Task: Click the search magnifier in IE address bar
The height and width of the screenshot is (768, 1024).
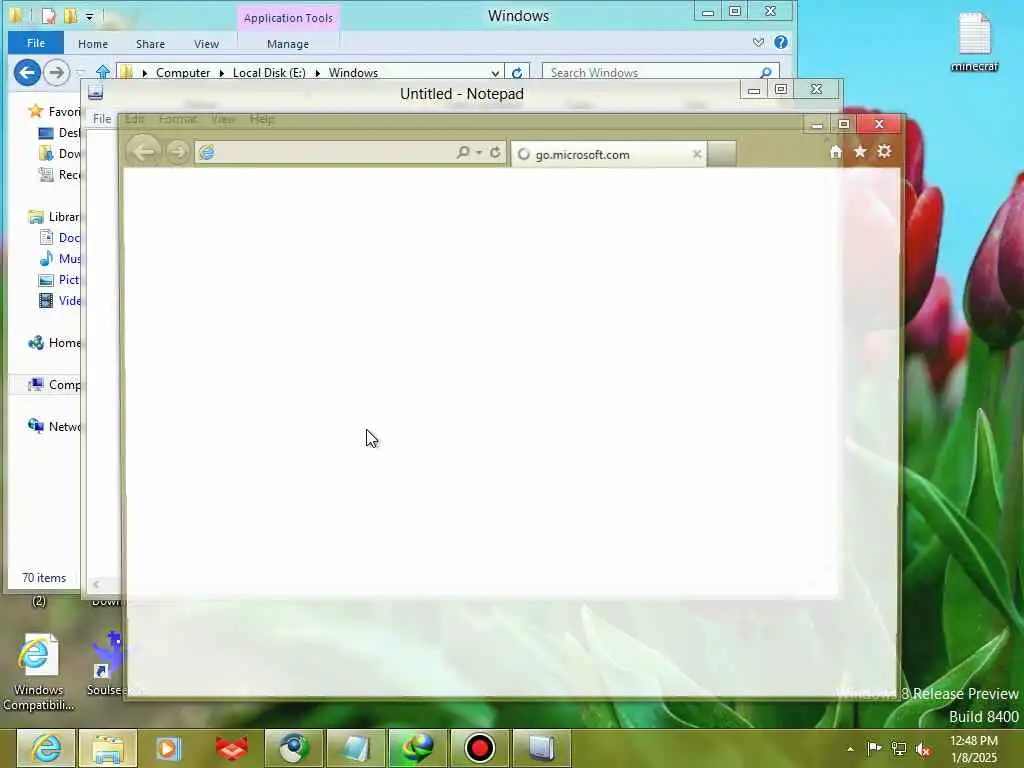Action: (463, 152)
